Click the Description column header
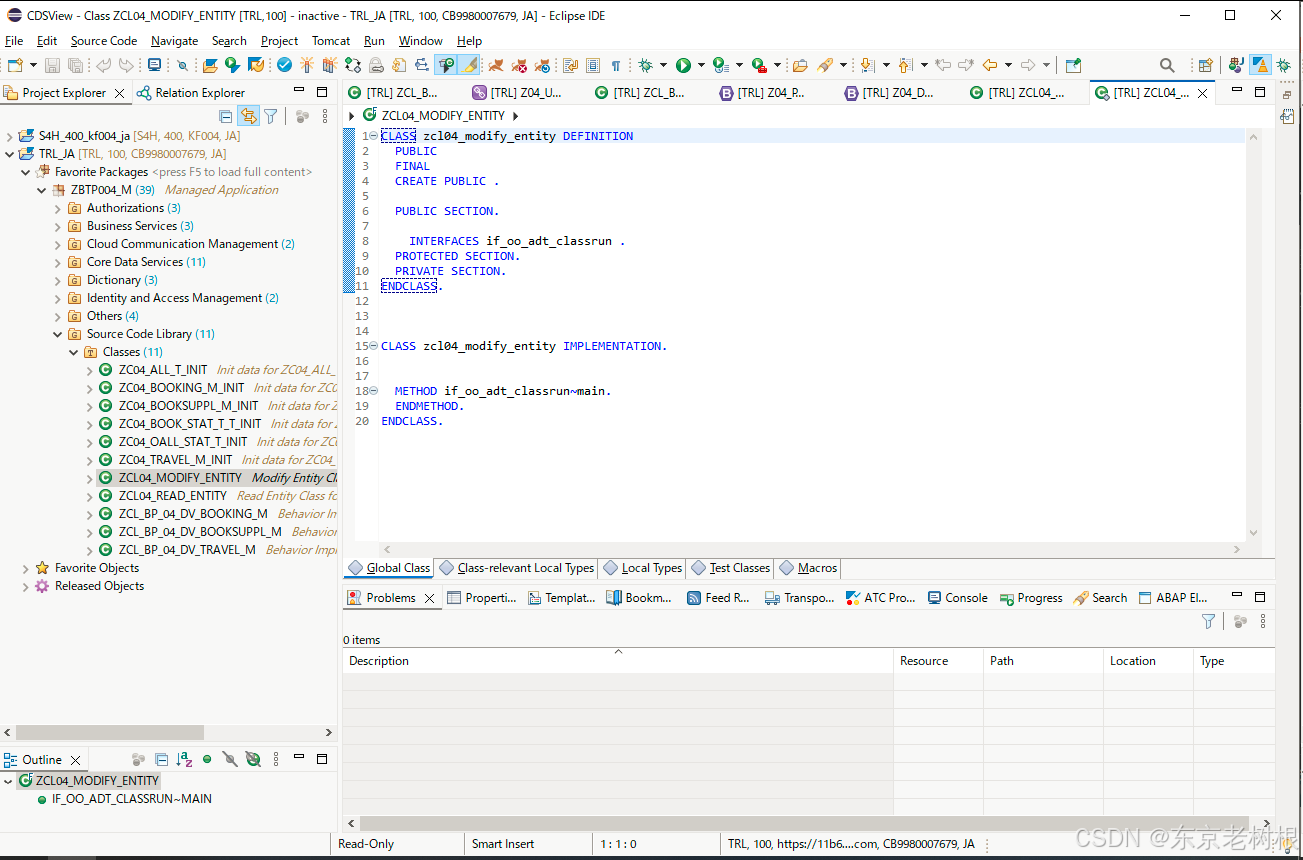This screenshot has height=860, width=1303. [x=618, y=661]
